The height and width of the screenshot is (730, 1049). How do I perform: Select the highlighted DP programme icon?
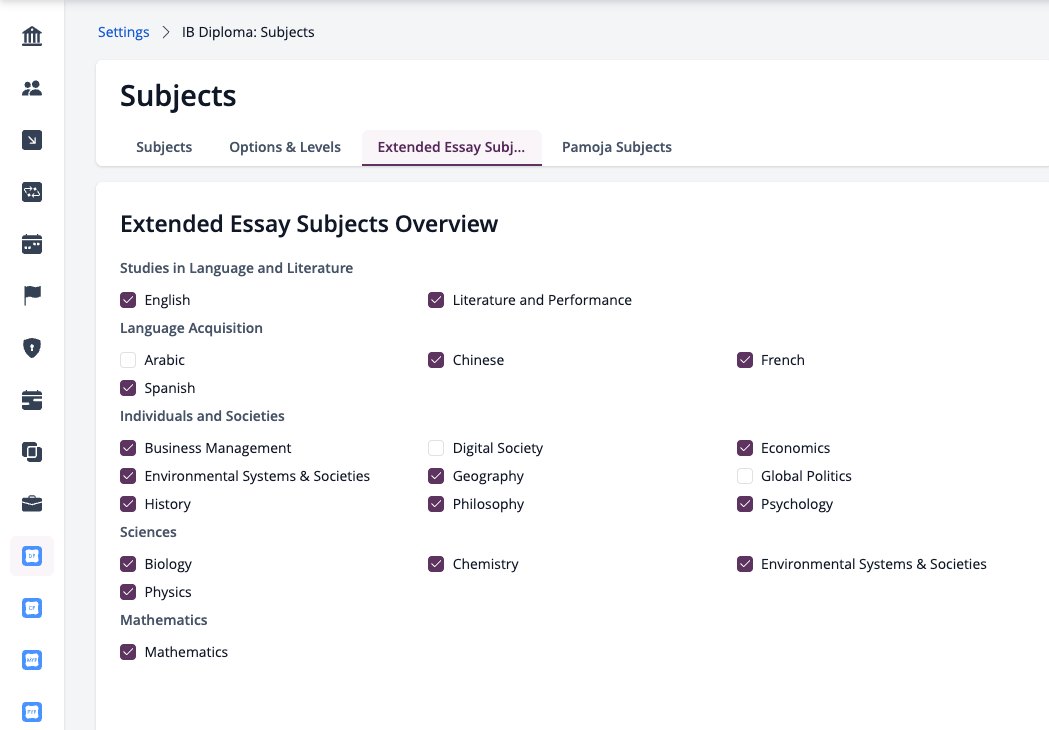point(31,556)
